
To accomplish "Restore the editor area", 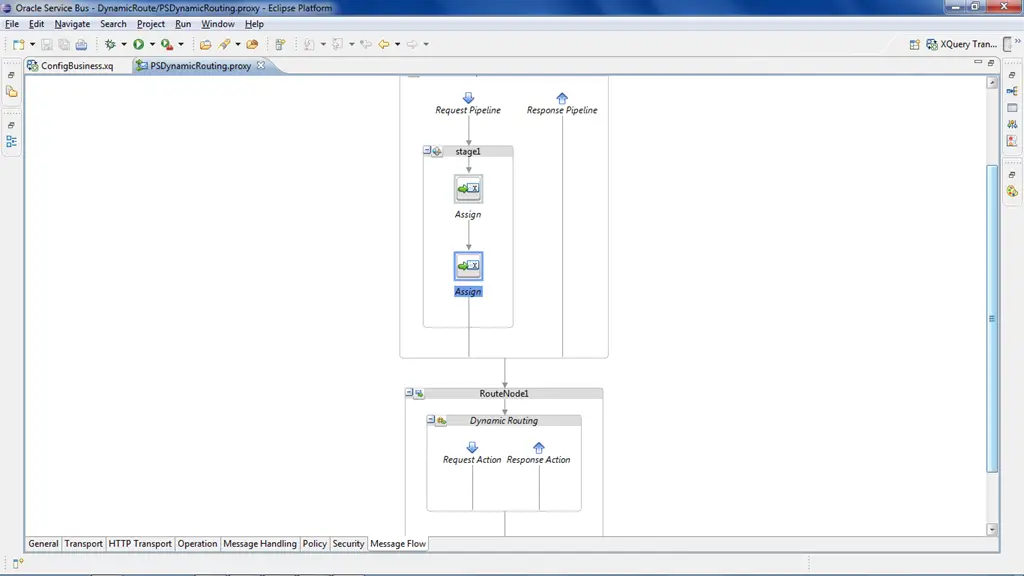I will point(991,63).
